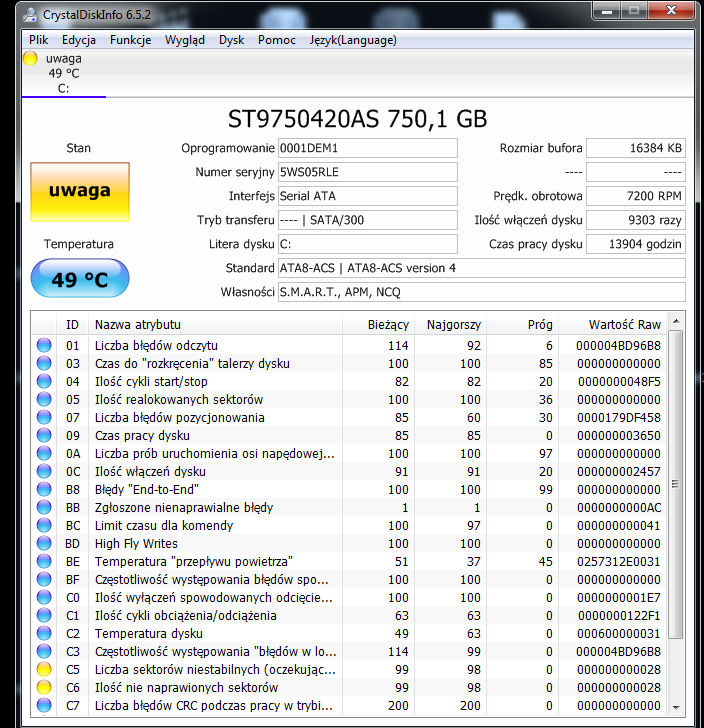
Task: Open the Funkcje menu
Action: [x=130, y=40]
